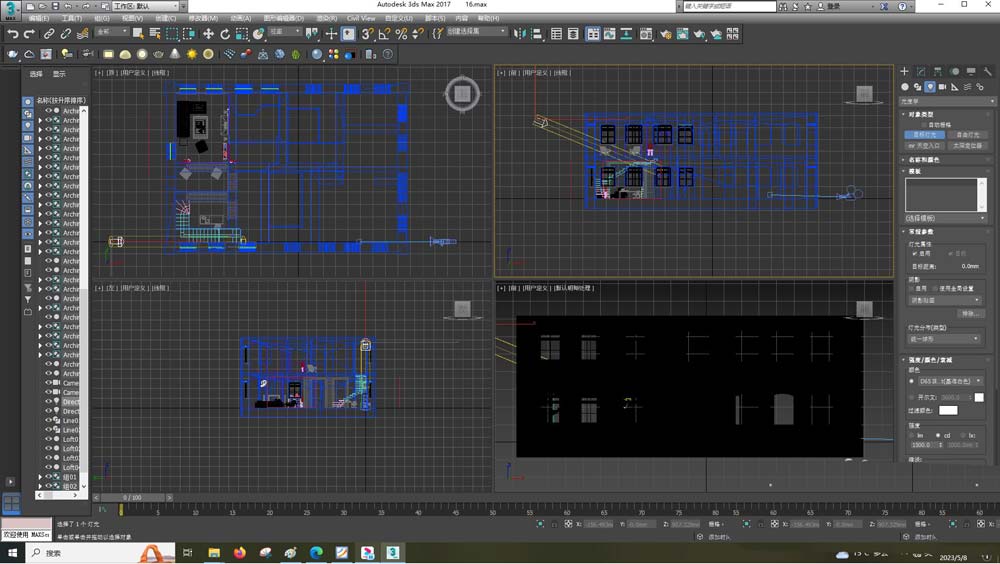
Task: Toggle the Angle Snap icon
Action: tap(384, 34)
